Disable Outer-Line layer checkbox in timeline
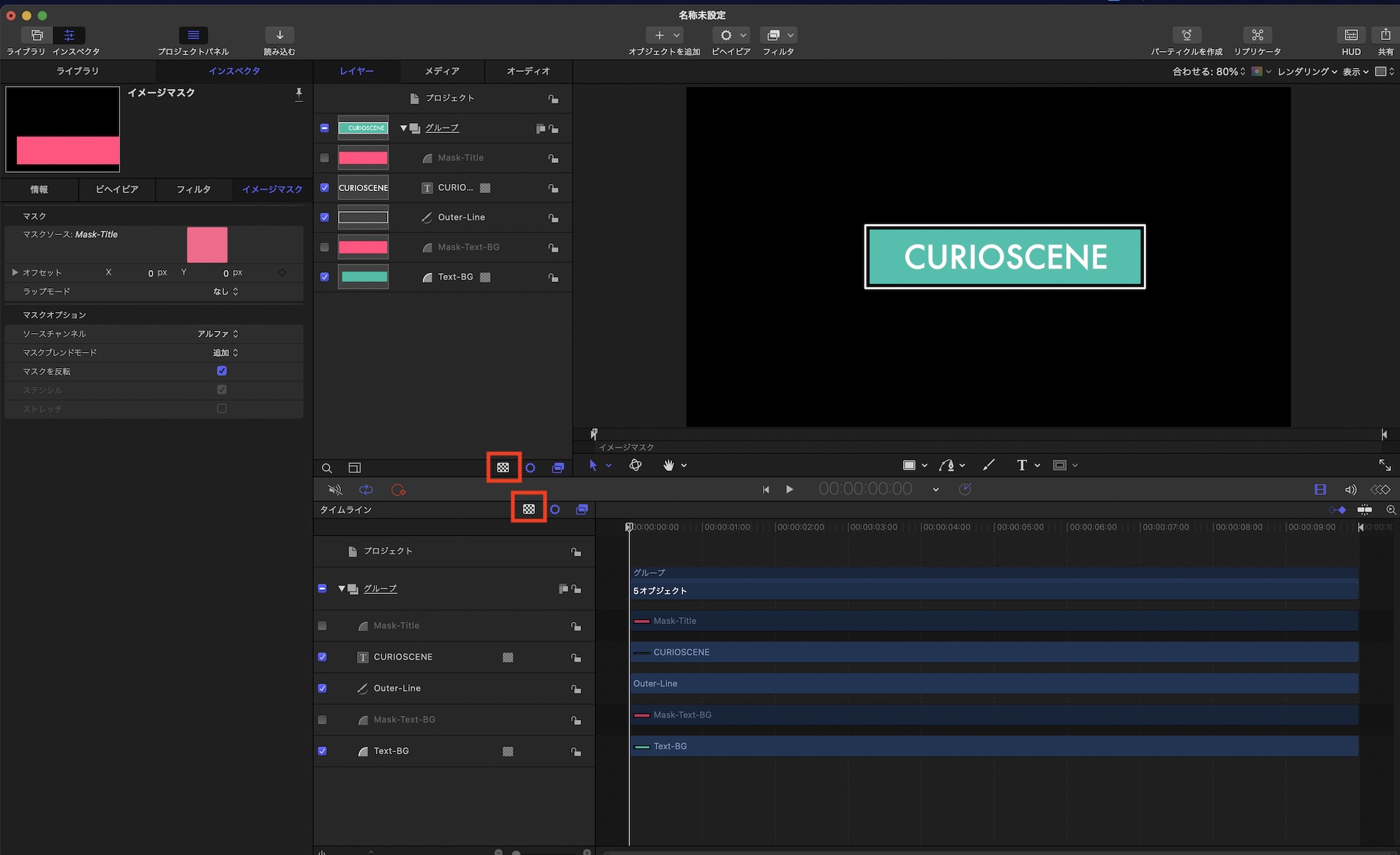 pyautogui.click(x=322, y=688)
